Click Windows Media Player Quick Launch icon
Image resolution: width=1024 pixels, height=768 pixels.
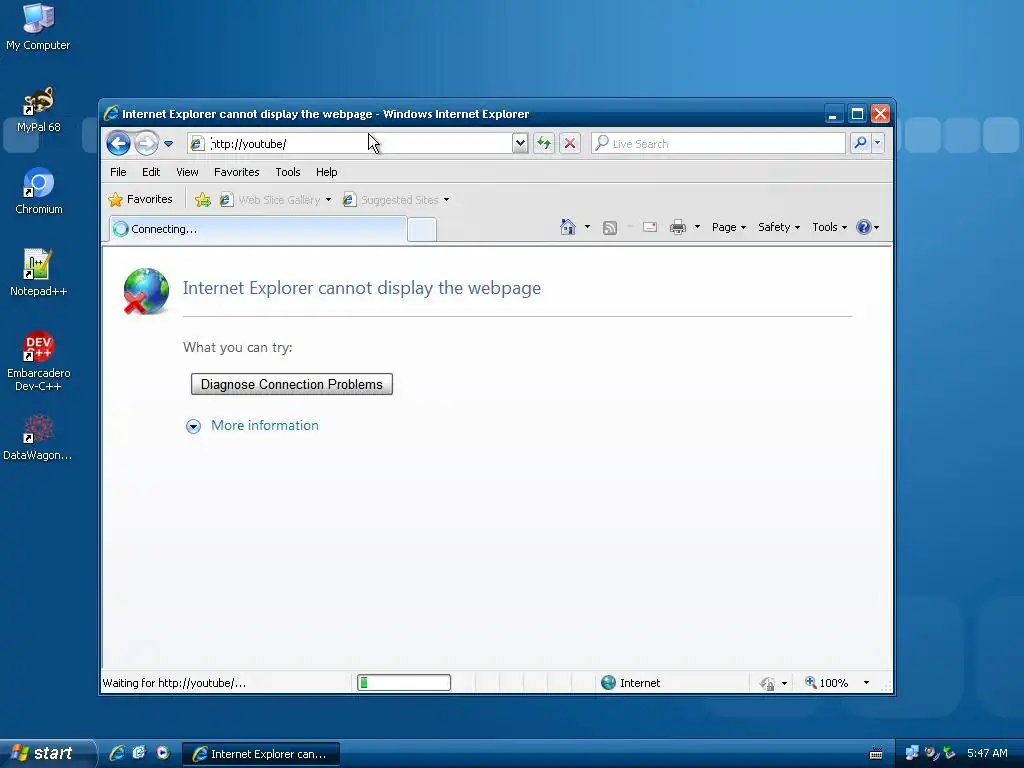click(x=163, y=753)
